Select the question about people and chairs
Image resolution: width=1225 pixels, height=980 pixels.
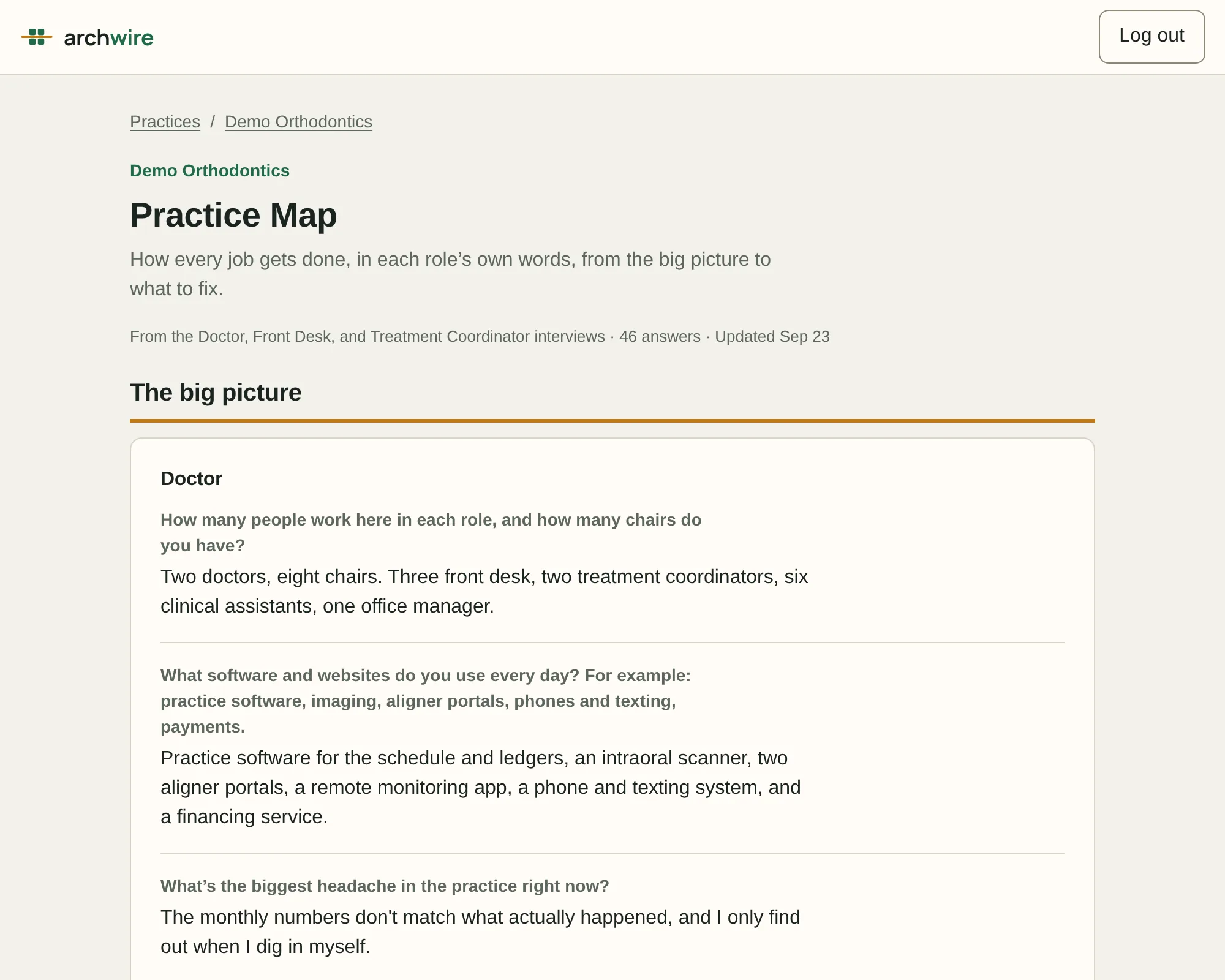tap(431, 532)
